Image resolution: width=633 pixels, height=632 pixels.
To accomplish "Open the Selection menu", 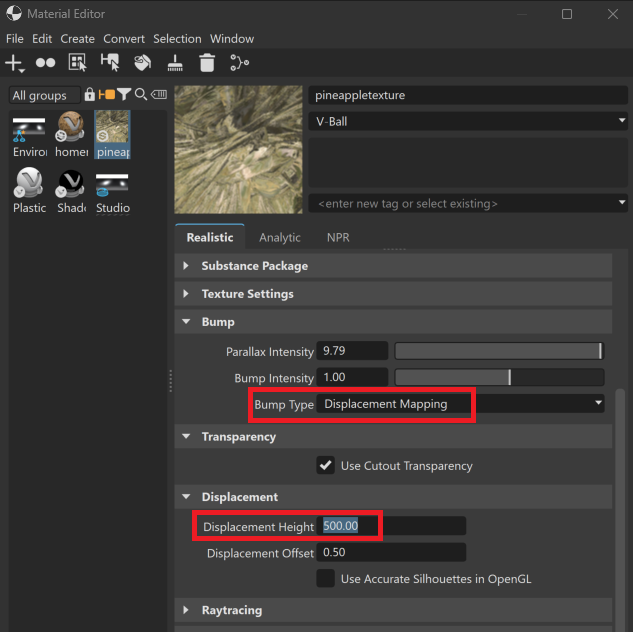I will click(x=177, y=39).
